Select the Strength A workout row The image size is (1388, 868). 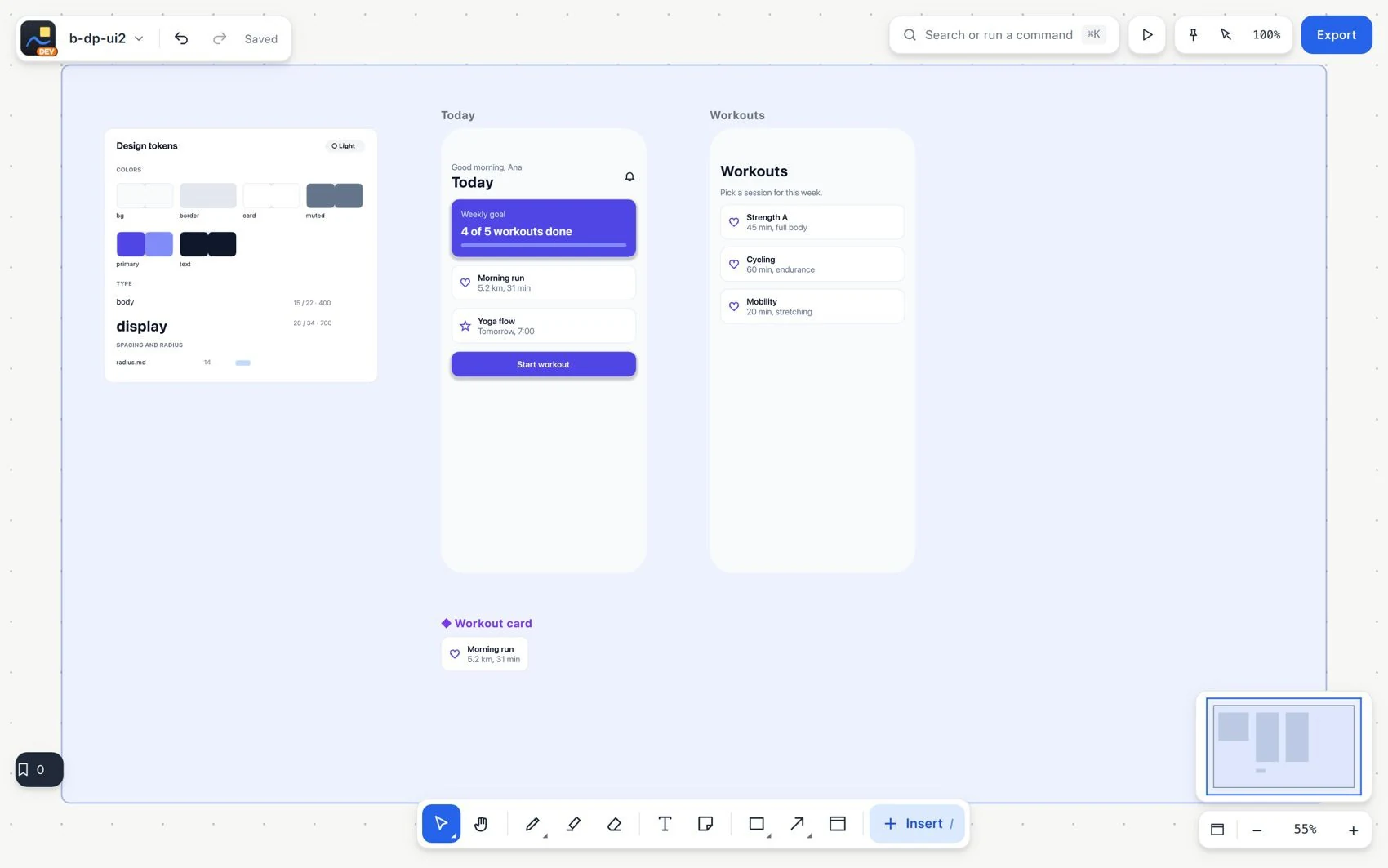(812, 222)
